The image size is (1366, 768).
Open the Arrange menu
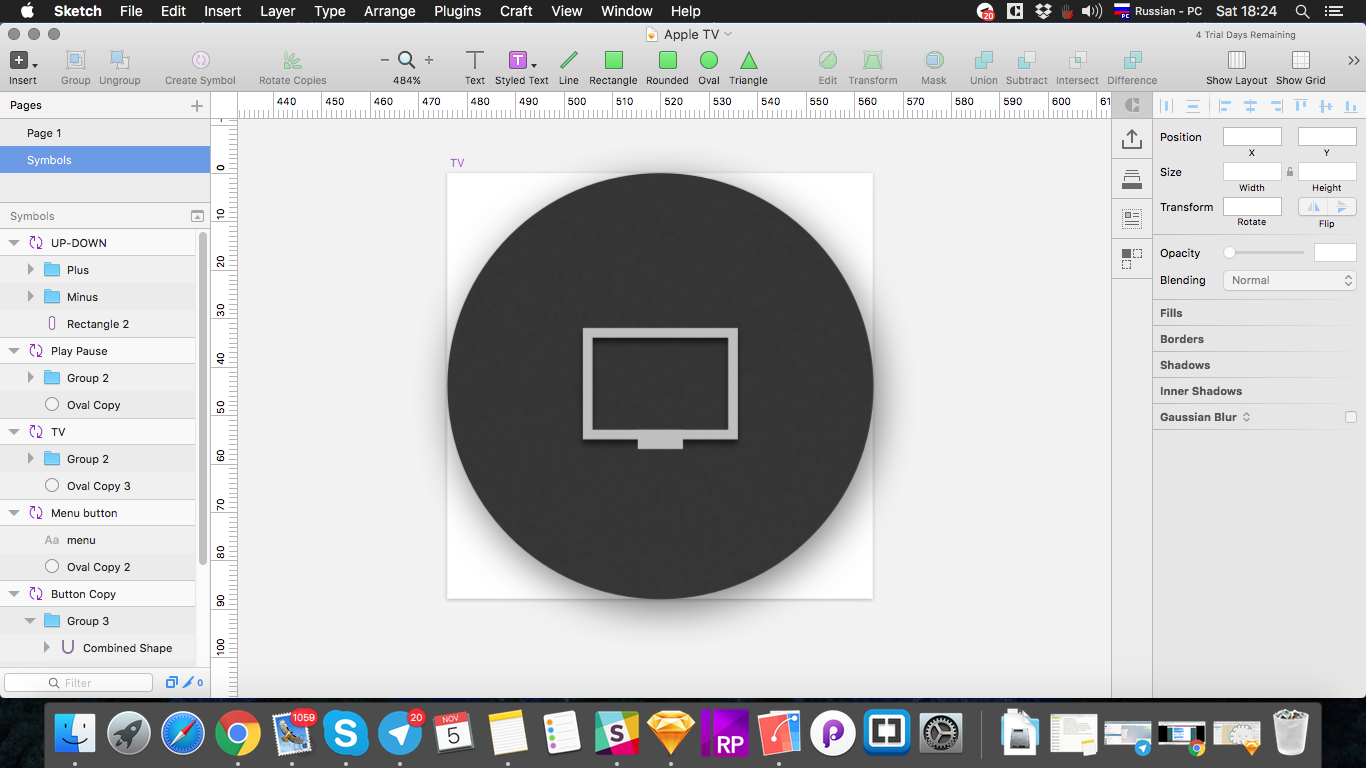[389, 11]
